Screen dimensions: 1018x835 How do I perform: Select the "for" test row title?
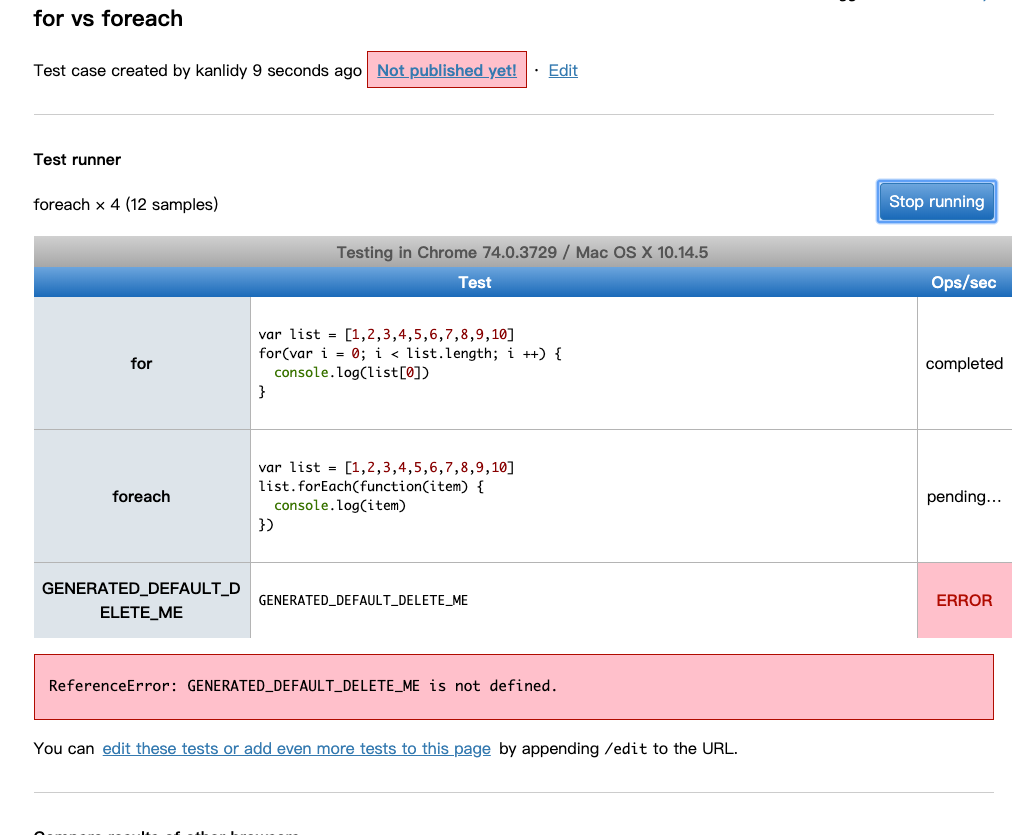141,364
